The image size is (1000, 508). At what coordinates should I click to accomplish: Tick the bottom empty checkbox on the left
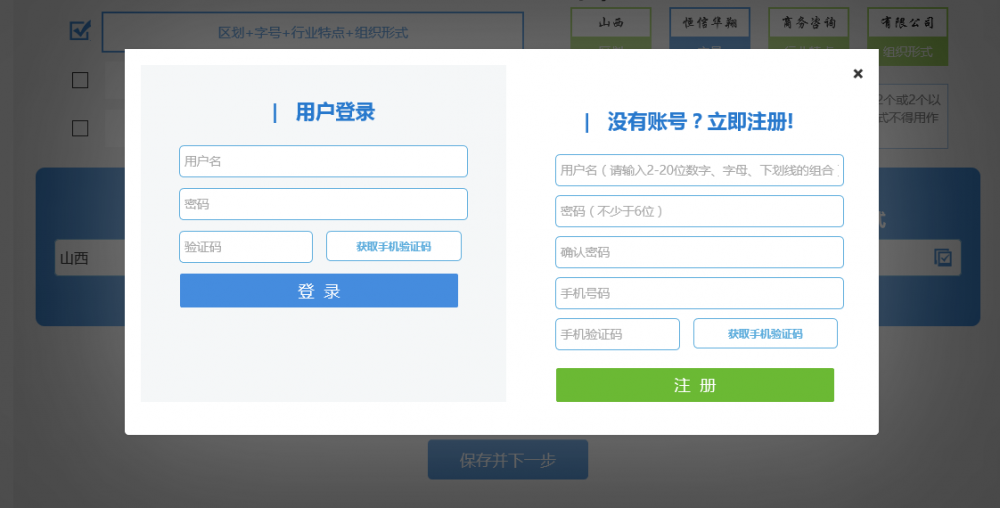tap(80, 128)
